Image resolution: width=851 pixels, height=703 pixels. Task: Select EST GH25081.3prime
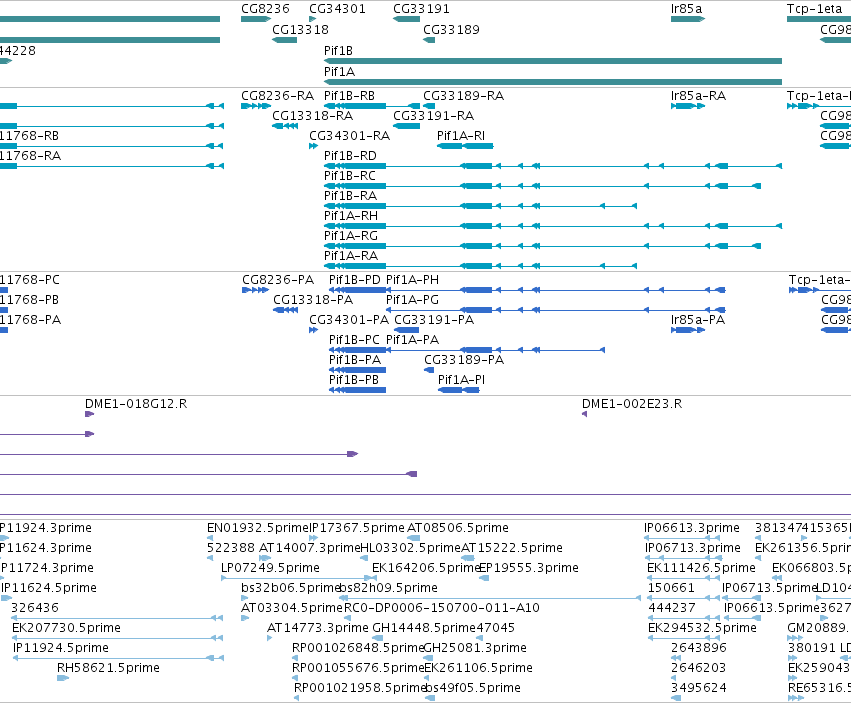pos(475,648)
